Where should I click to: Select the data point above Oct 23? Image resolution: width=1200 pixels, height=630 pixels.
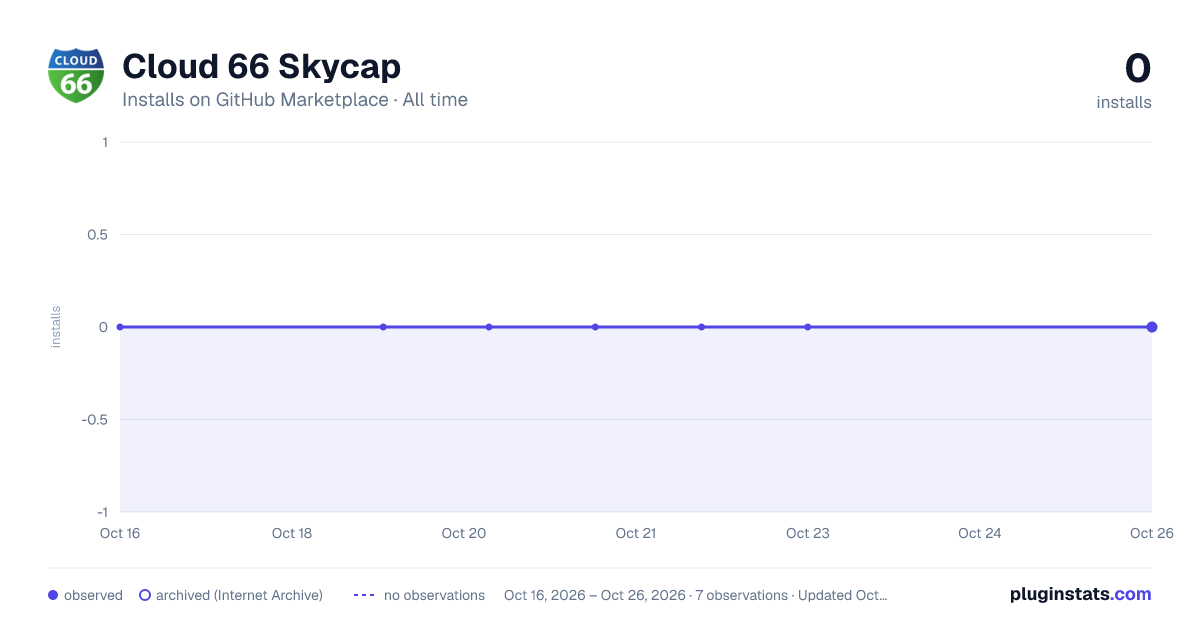point(808,327)
